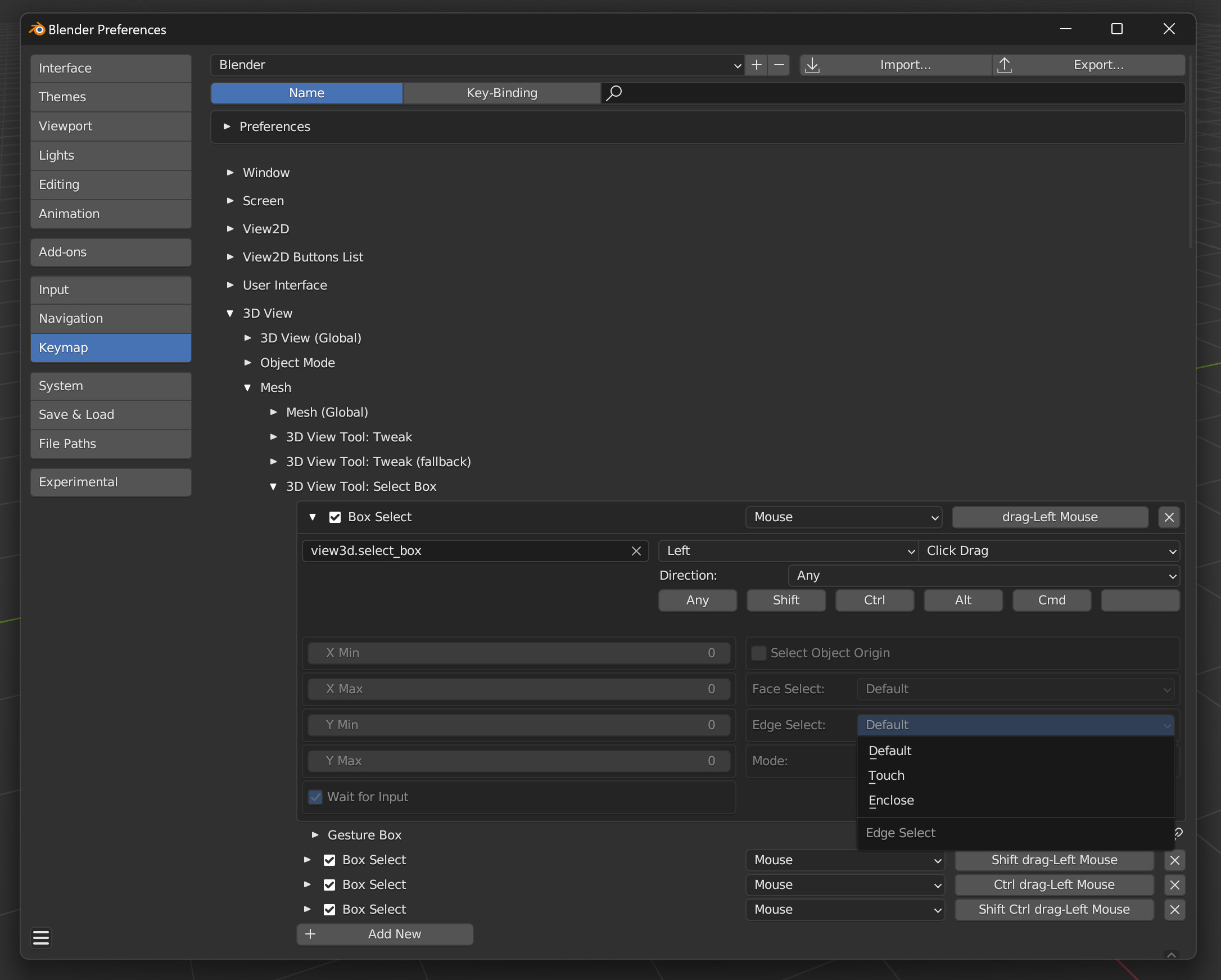Screen dimensions: 1221x980
Task: Remove the Shift Ctrl drag-Left Mouse entry
Action: pyautogui.click(x=1174, y=910)
